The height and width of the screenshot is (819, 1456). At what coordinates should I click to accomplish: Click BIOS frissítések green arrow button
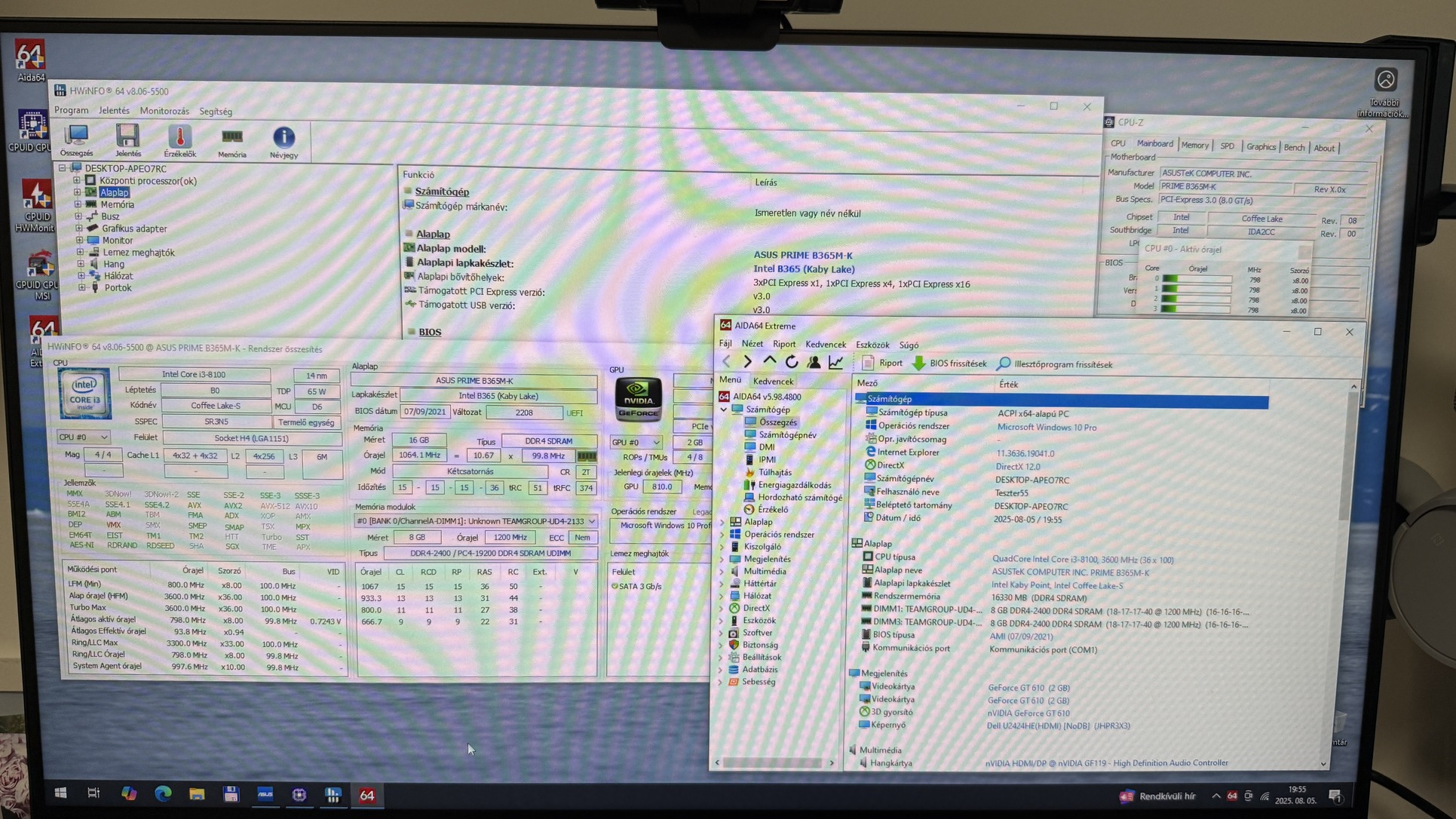[x=949, y=363]
